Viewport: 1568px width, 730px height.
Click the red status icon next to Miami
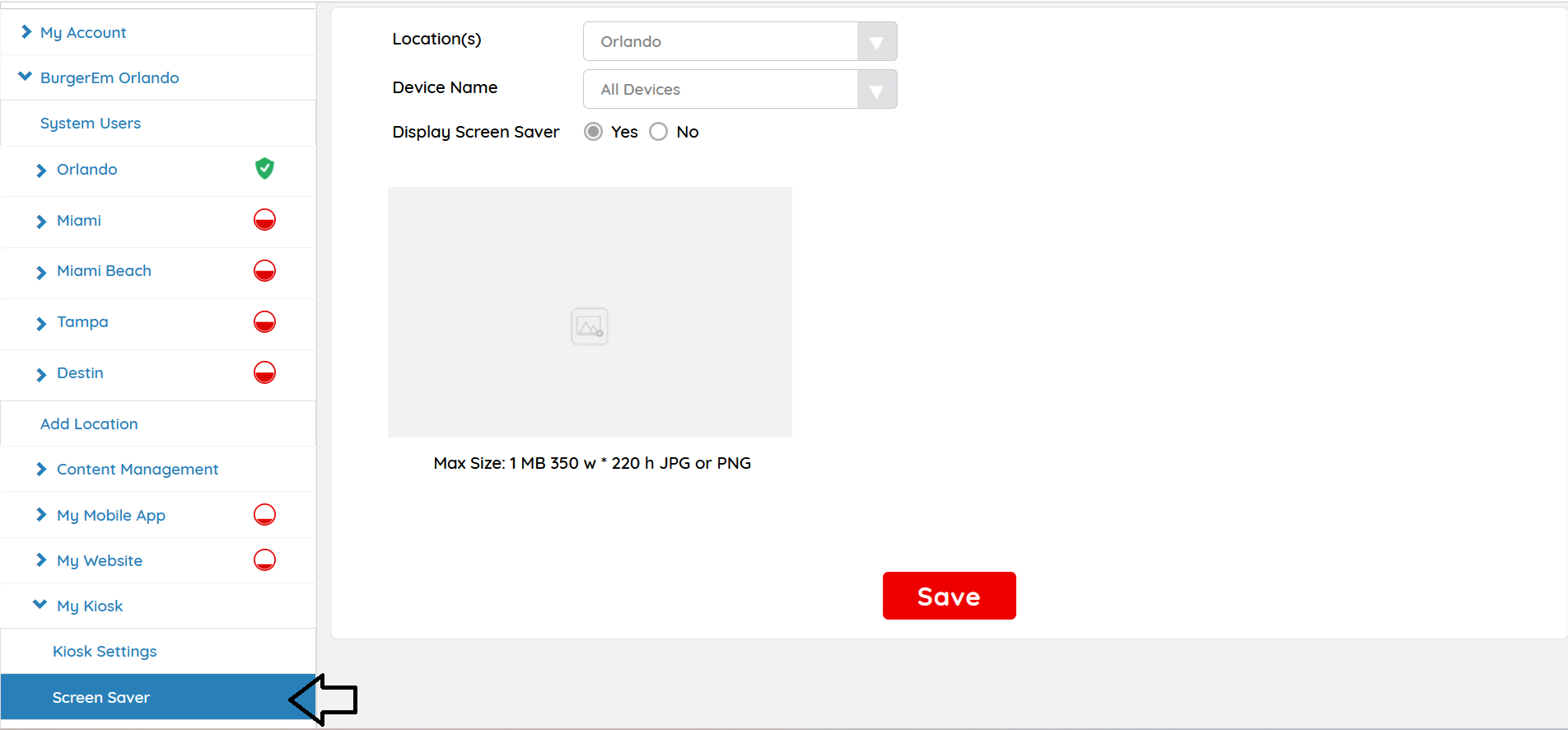point(264,220)
